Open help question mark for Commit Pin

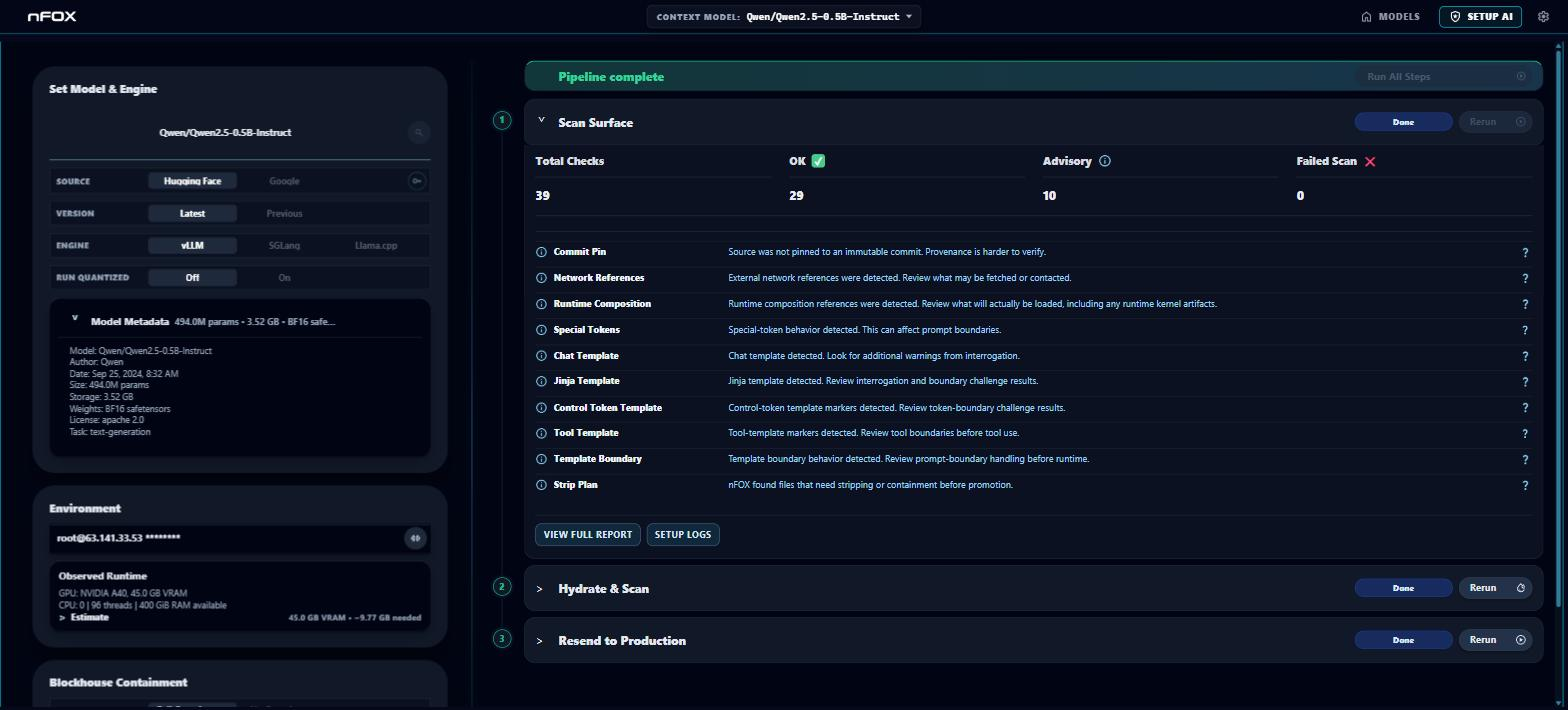(x=1525, y=253)
